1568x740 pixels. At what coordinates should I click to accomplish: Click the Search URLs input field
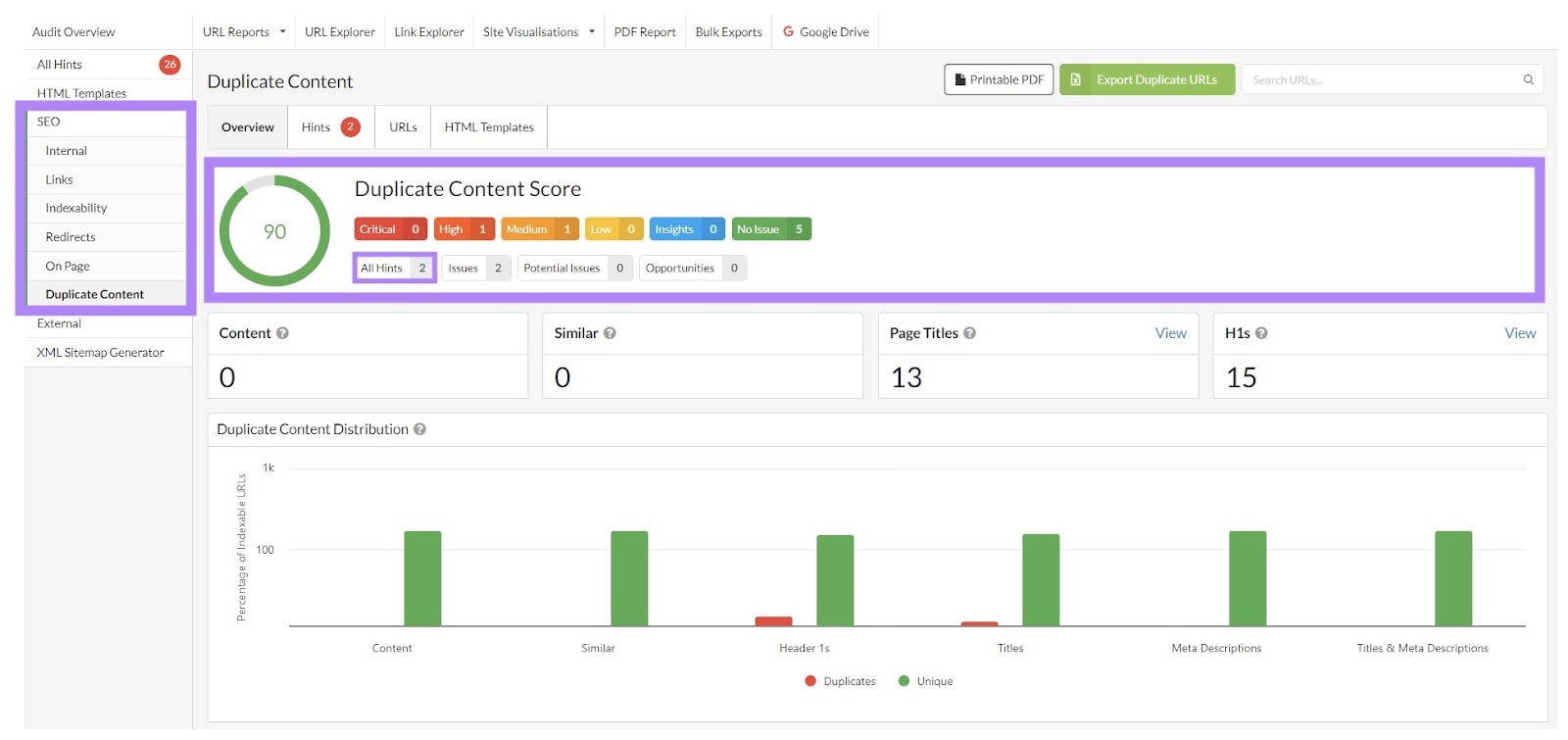click(1382, 80)
